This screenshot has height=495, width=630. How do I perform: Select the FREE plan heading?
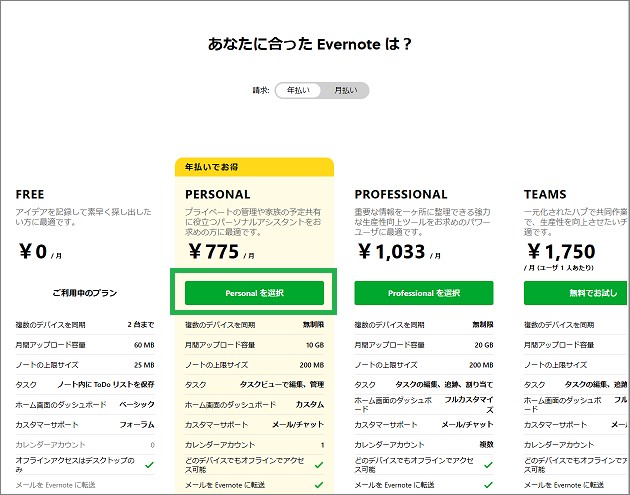[x=30, y=194]
